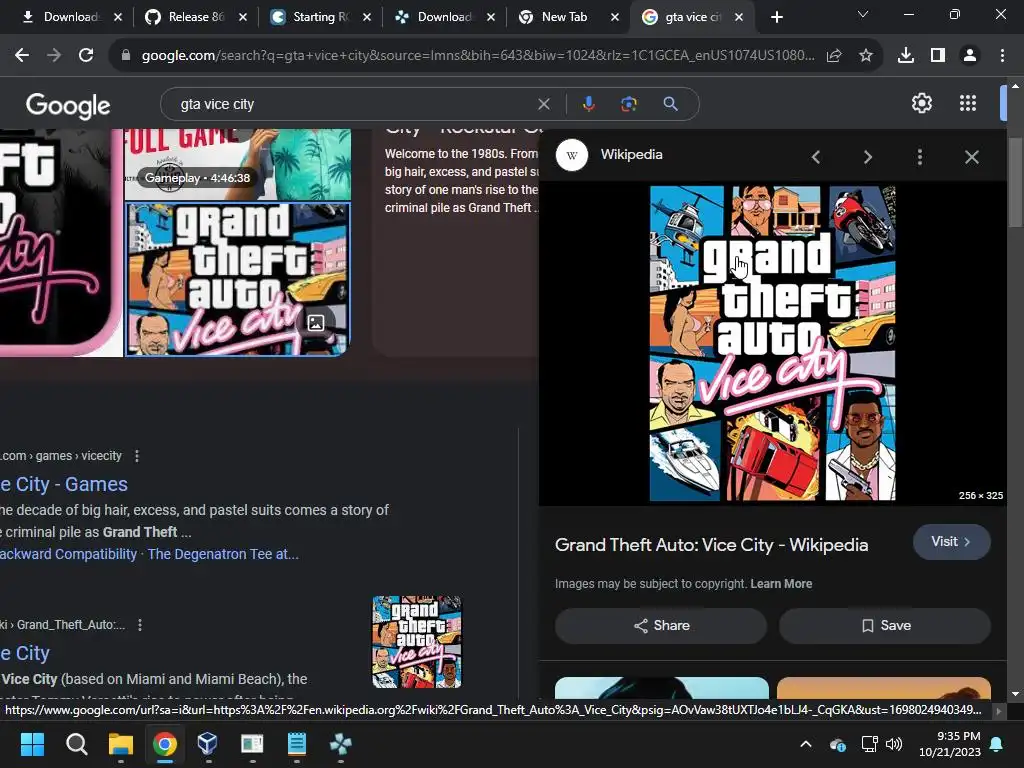Image resolution: width=1024 pixels, height=768 pixels.
Task: Open options for the vicecity result
Action: tap(136, 456)
